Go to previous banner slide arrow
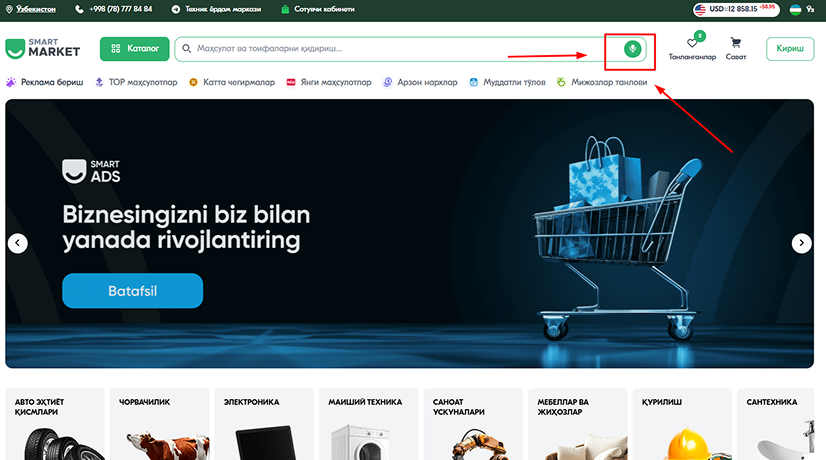Image resolution: width=826 pixels, height=460 pixels. pyautogui.click(x=17, y=243)
